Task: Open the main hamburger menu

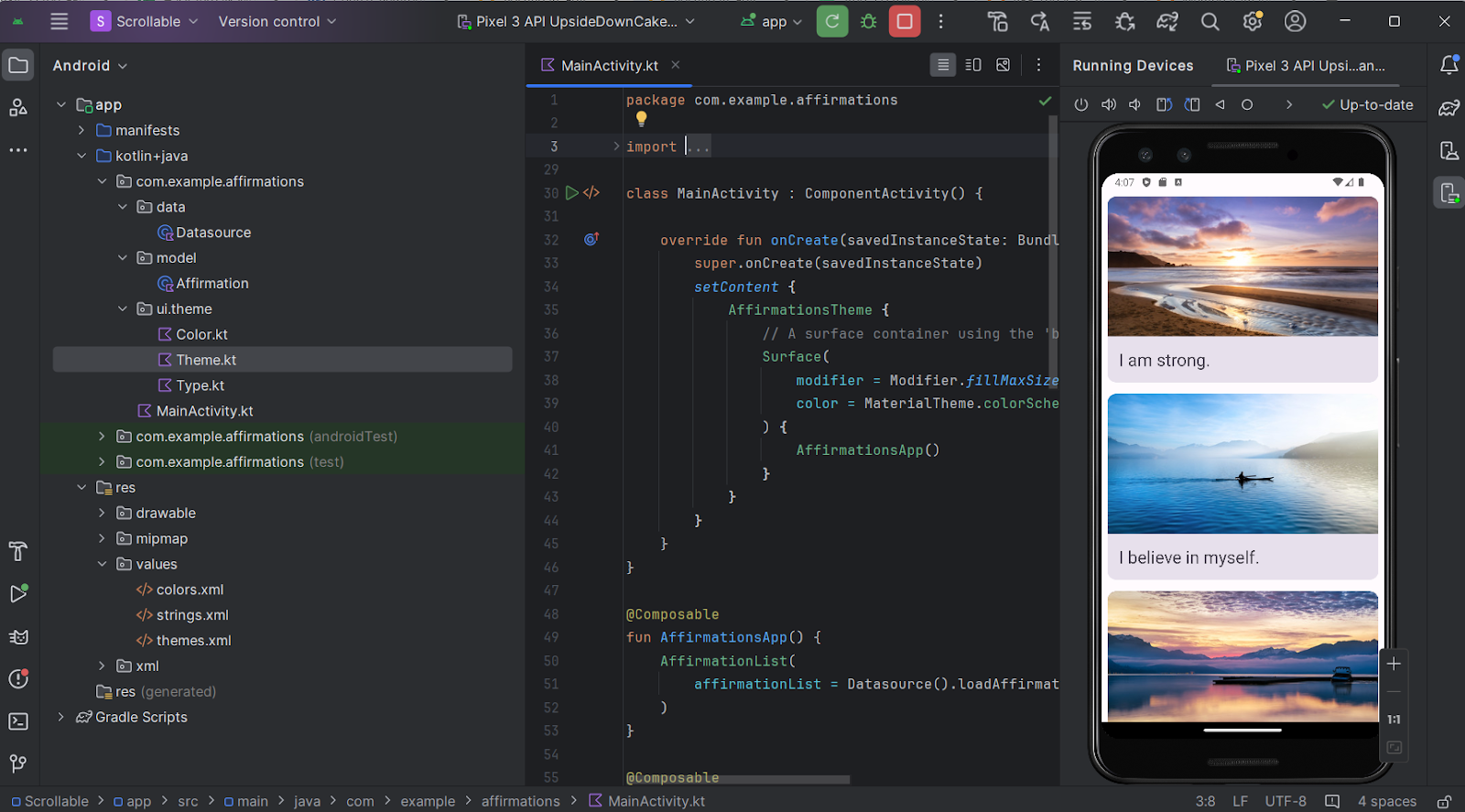Action: [60, 21]
